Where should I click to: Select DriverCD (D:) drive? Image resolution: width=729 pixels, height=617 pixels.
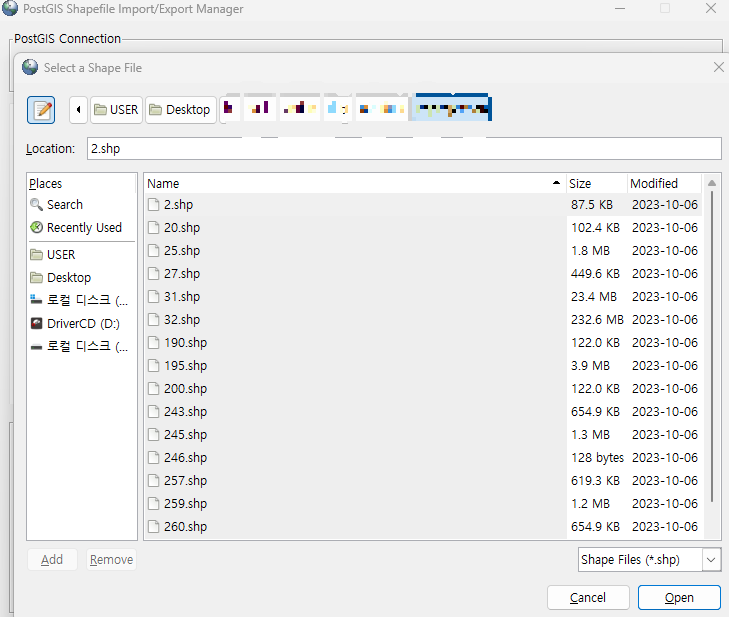(83, 323)
